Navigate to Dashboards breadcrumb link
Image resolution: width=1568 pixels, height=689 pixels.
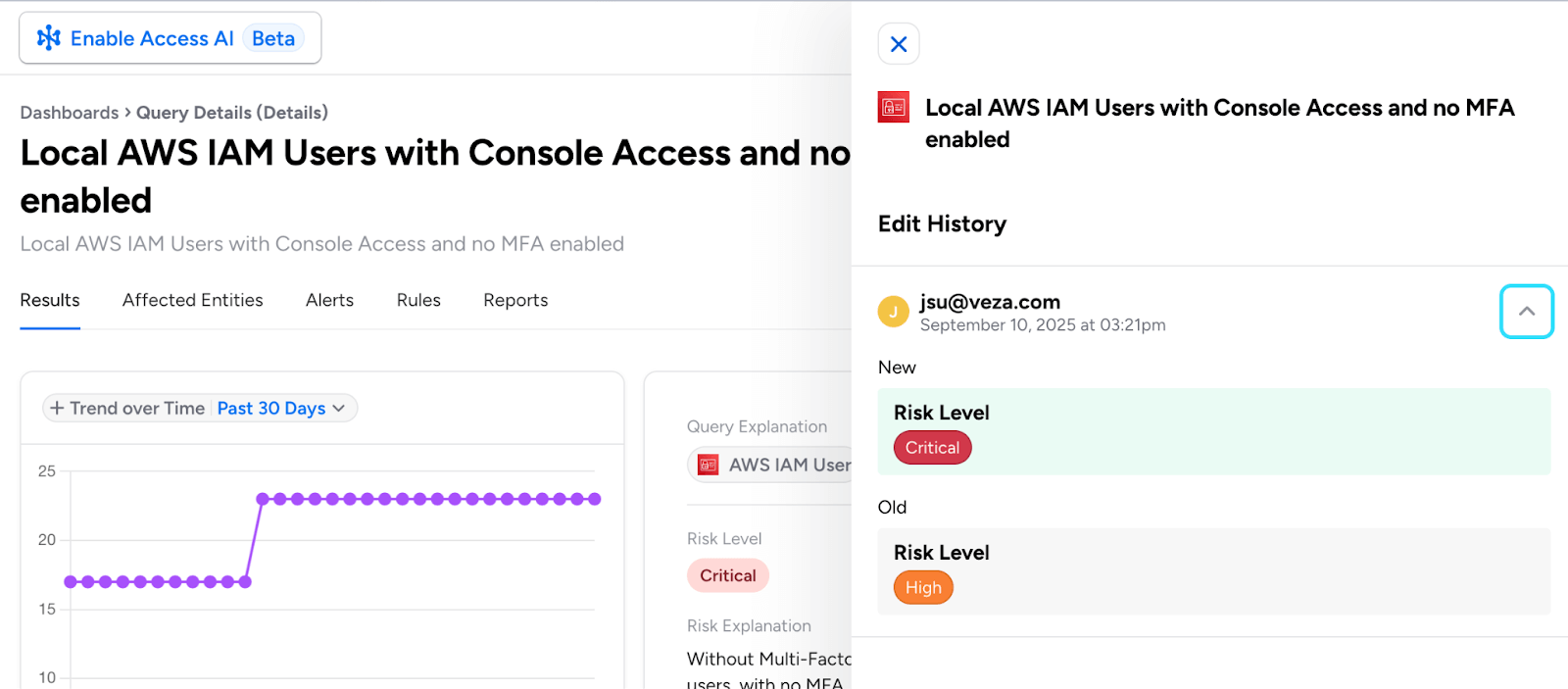[x=69, y=113]
